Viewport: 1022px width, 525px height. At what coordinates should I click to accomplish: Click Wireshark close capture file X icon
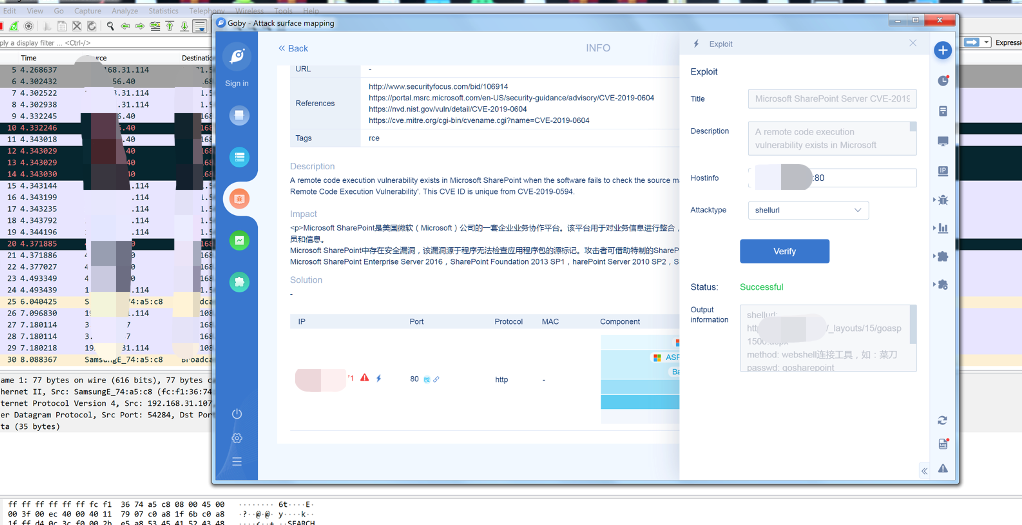click(x=77, y=26)
